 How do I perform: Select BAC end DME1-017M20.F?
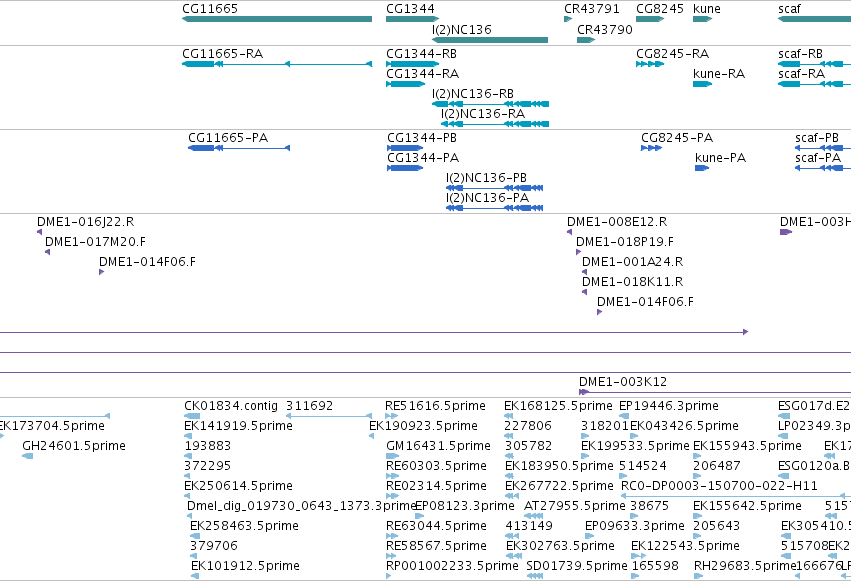95,242
